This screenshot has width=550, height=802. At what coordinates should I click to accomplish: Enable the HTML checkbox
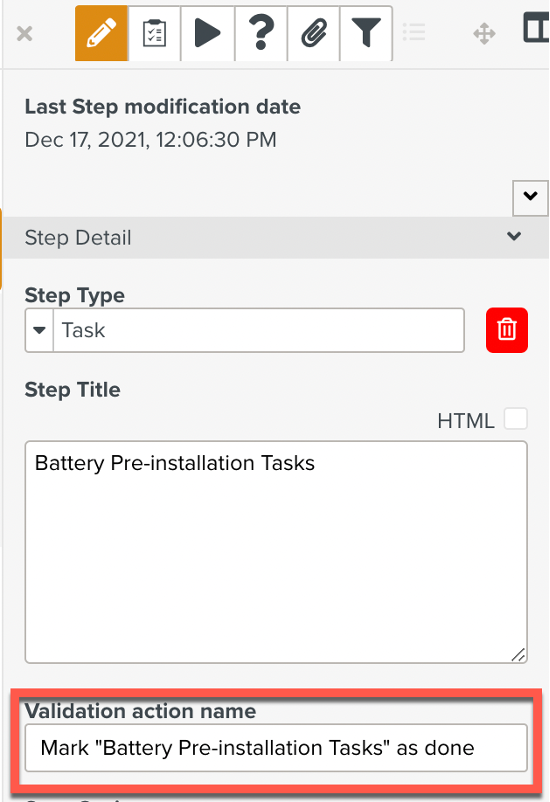(515, 419)
